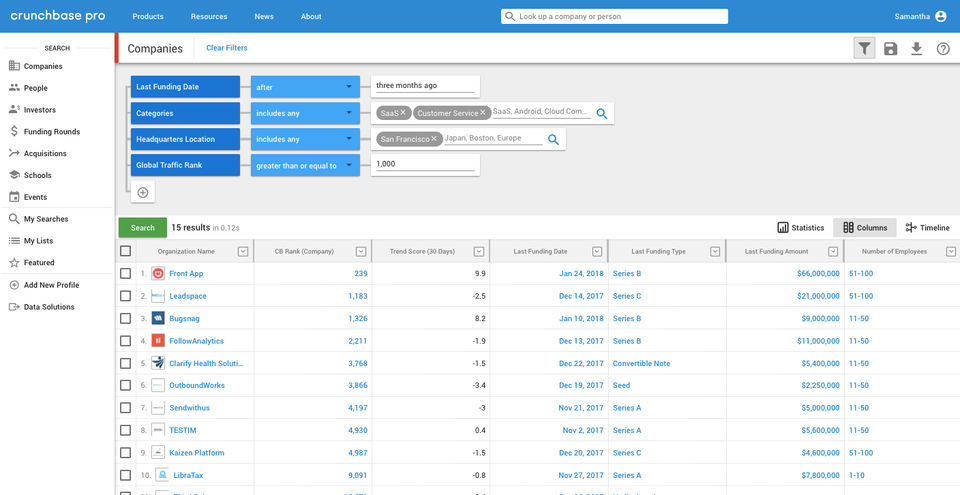Click the save search disk icon
The height and width of the screenshot is (495, 960).
click(x=890, y=49)
